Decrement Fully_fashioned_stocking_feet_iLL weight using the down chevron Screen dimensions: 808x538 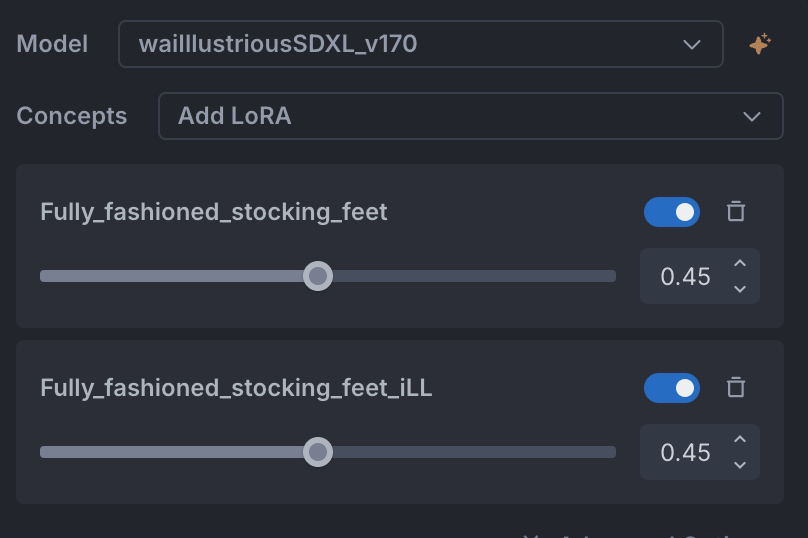click(x=740, y=465)
